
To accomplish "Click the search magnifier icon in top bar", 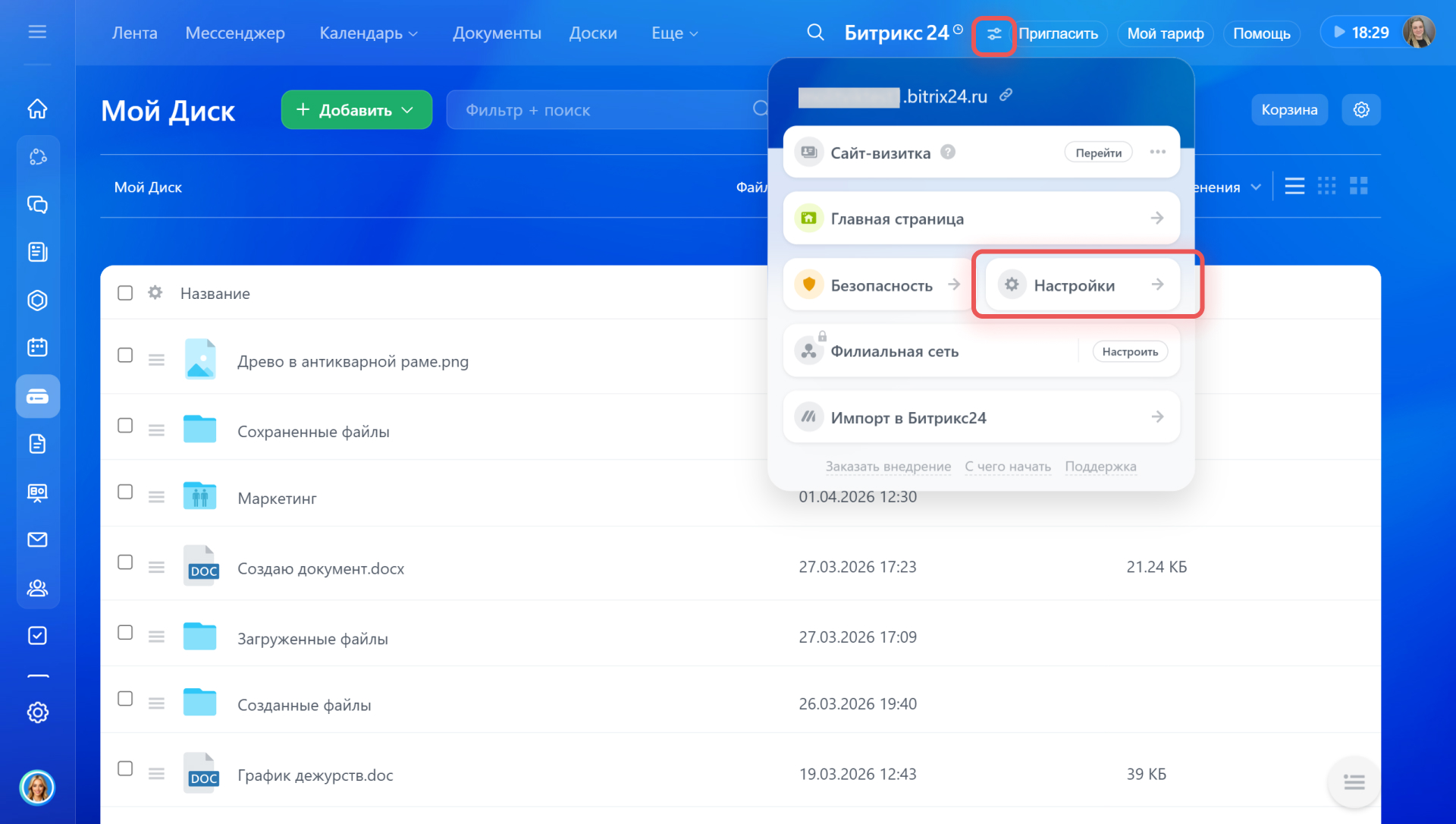I will pyautogui.click(x=815, y=33).
